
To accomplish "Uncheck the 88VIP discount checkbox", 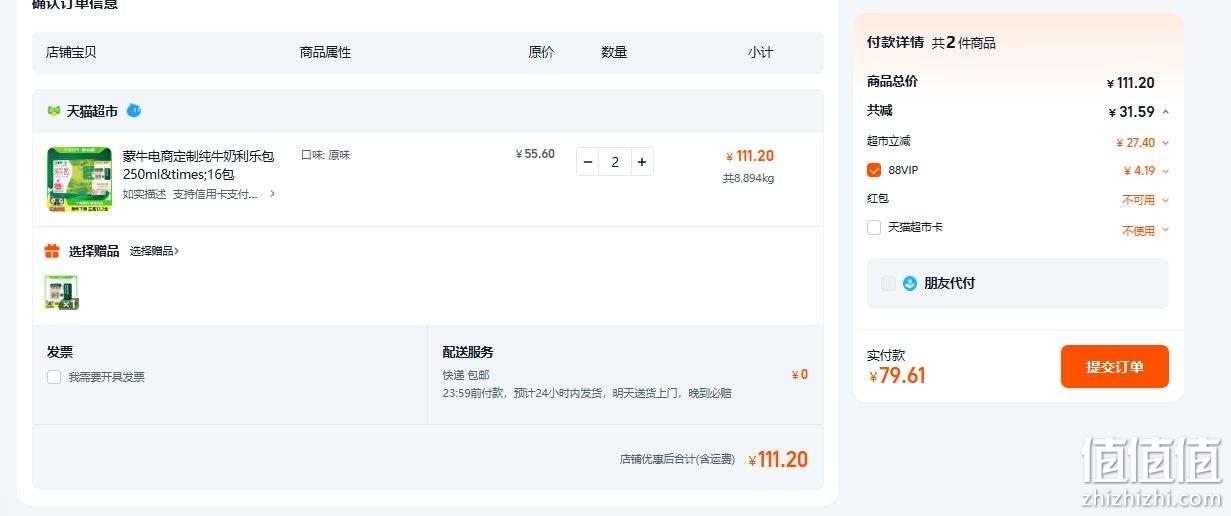I will point(874,170).
